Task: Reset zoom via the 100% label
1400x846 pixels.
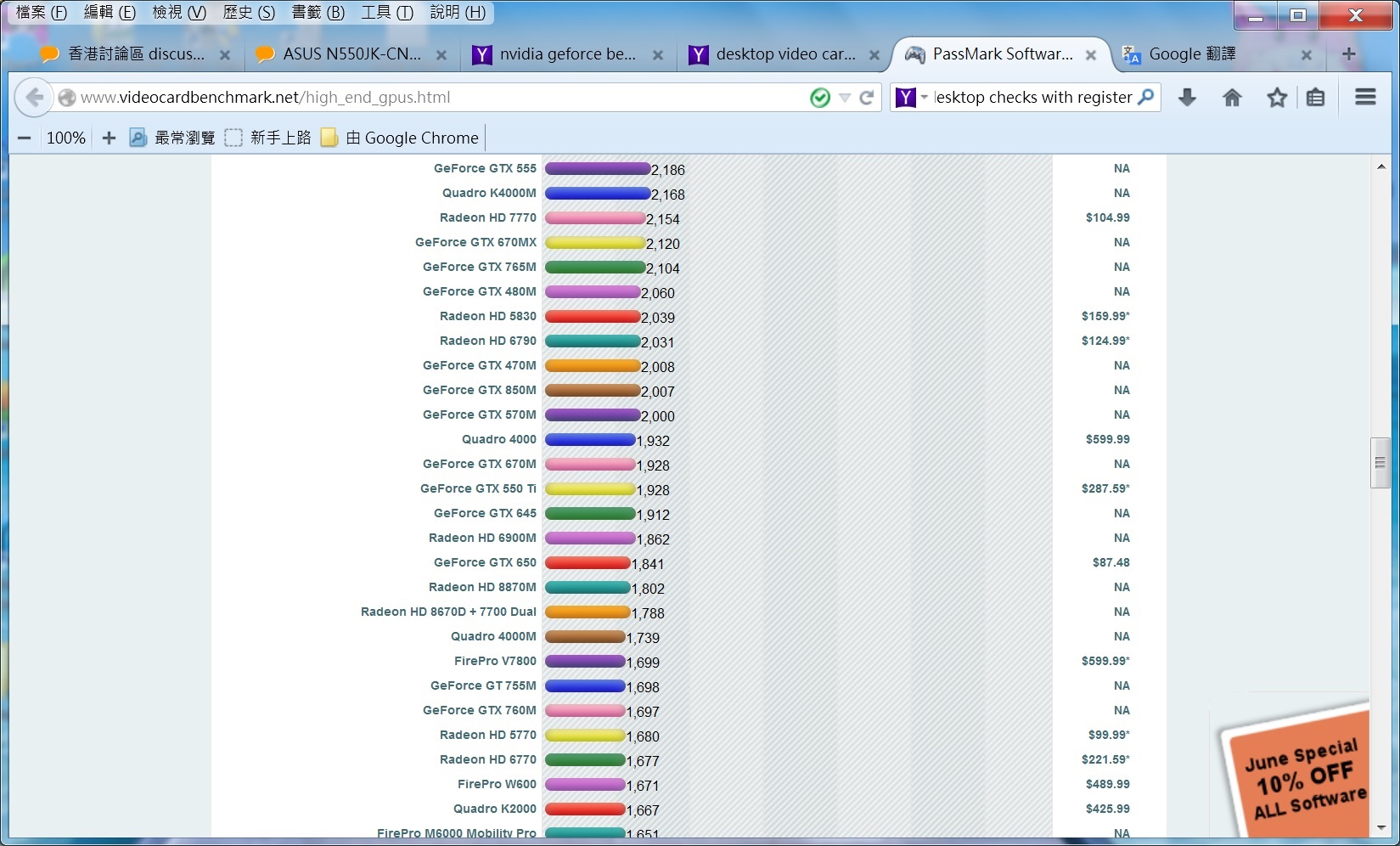Action: tap(66, 138)
